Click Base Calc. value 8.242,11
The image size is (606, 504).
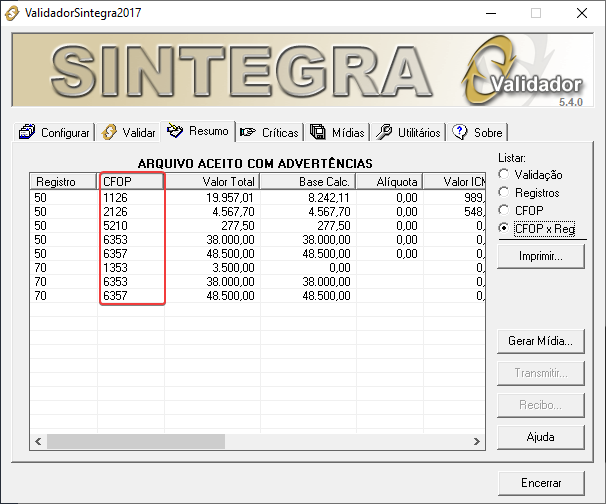(329, 198)
